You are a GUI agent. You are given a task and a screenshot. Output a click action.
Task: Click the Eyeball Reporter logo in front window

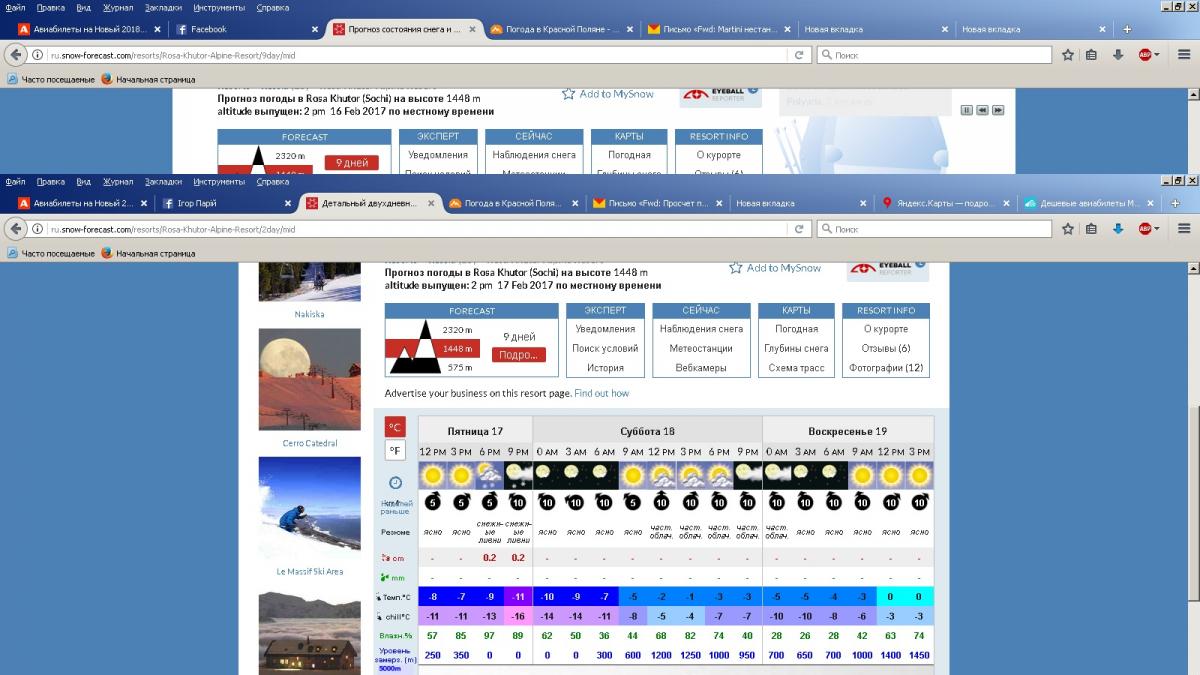[887, 270]
